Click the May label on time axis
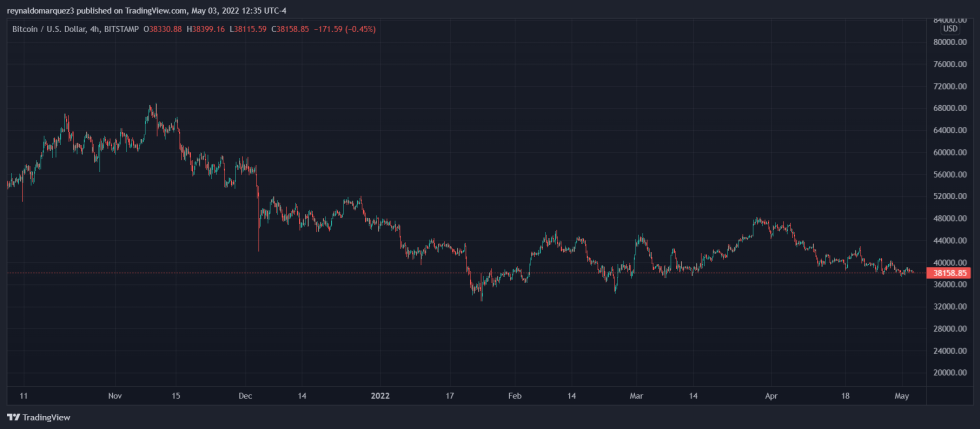Image resolution: width=980 pixels, height=429 pixels. point(901,396)
